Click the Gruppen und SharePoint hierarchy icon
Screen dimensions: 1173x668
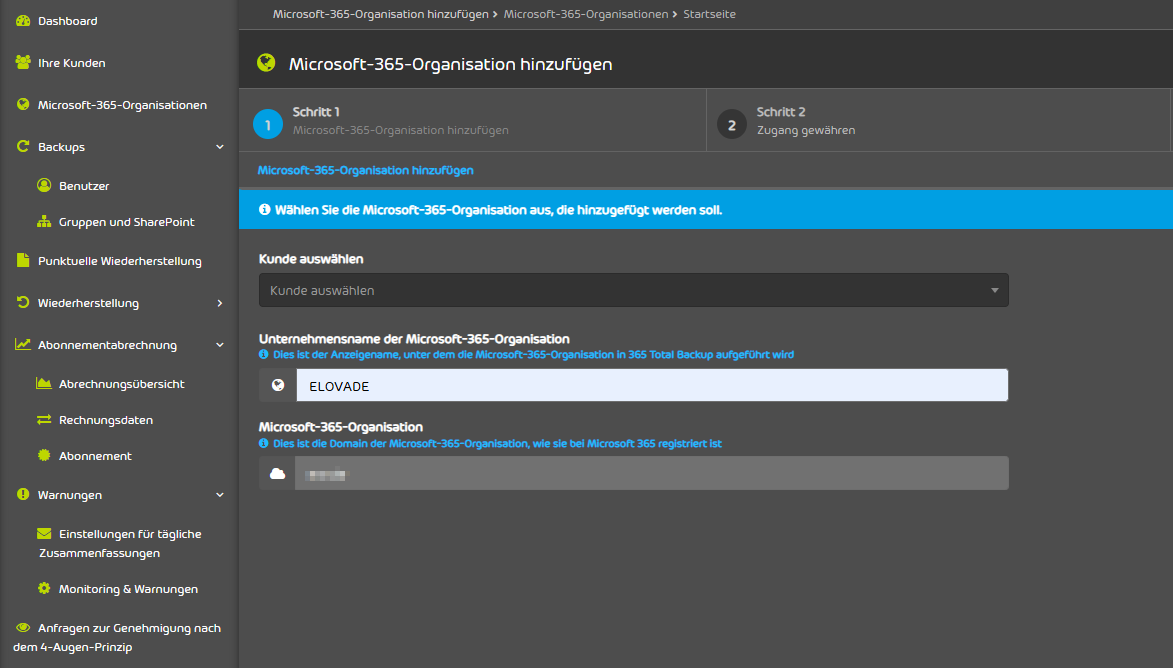(x=44, y=222)
